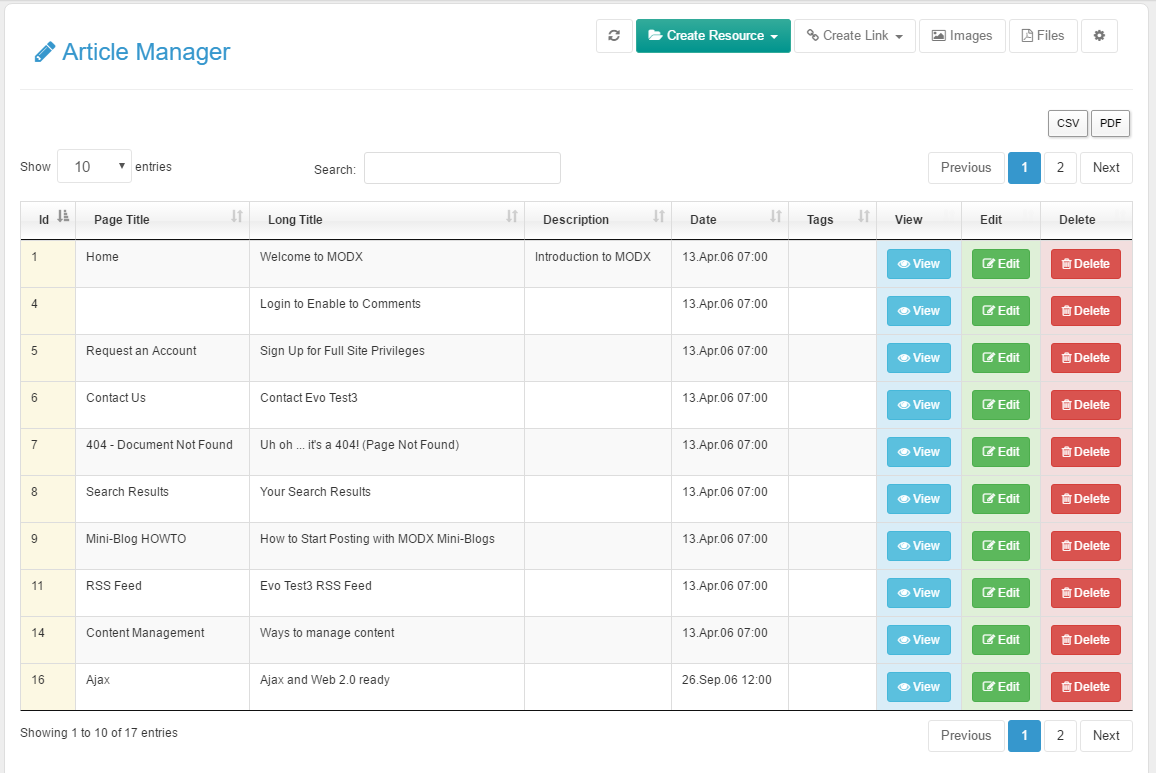Focus the Search input field
Image resolution: width=1156 pixels, height=773 pixels.
point(462,168)
